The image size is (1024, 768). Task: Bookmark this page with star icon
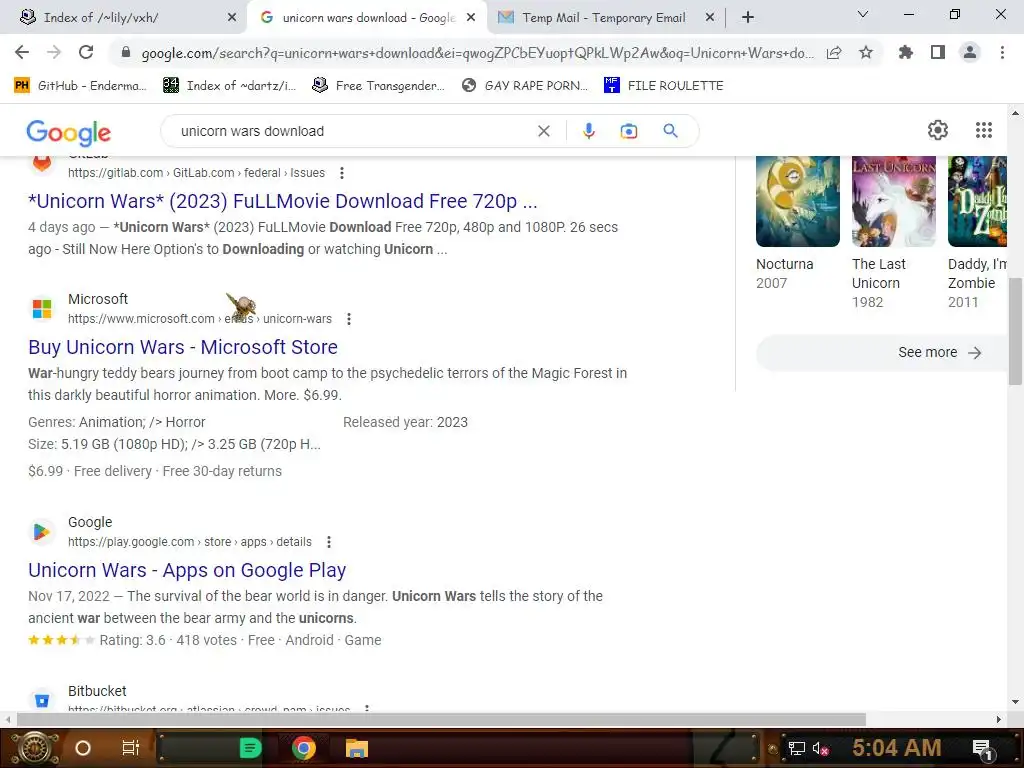[x=866, y=52]
